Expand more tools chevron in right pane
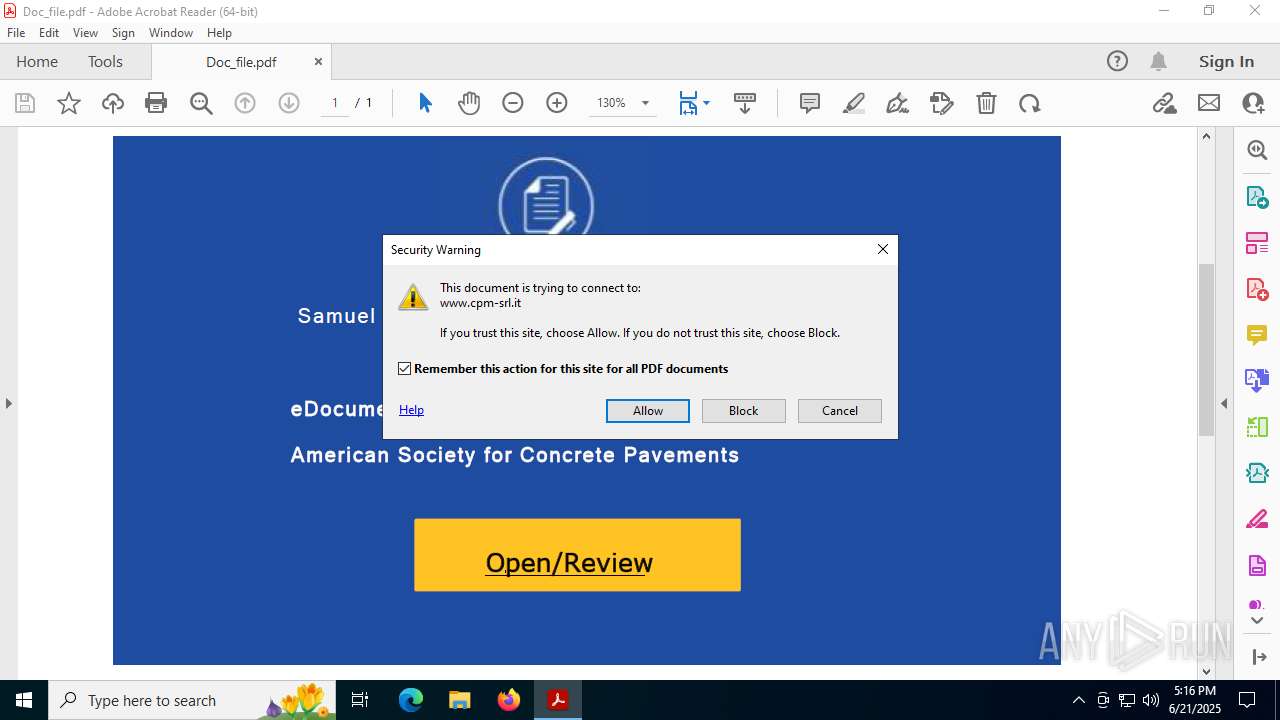 coord(1257,621)
